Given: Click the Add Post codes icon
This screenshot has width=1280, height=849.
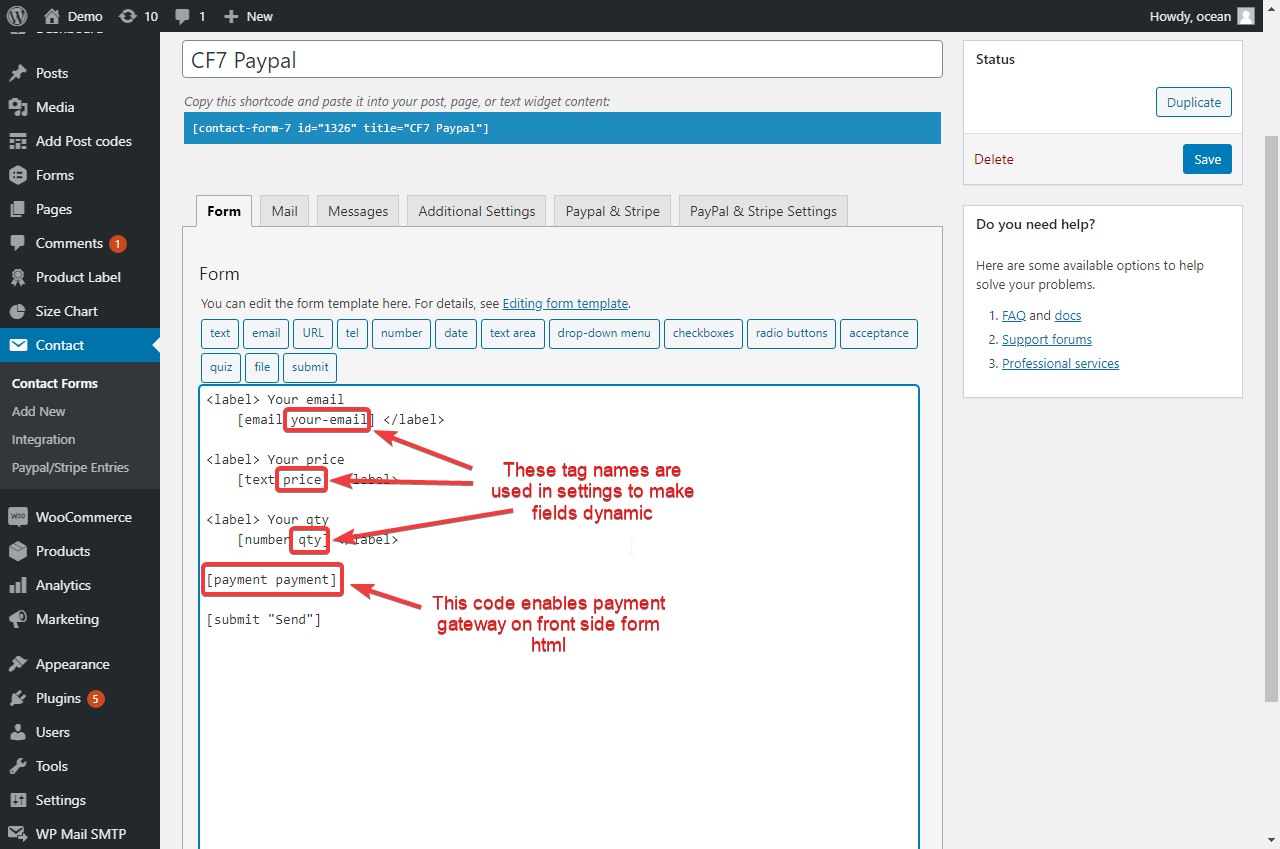Looking at the screenshot, I should point(17,141).
